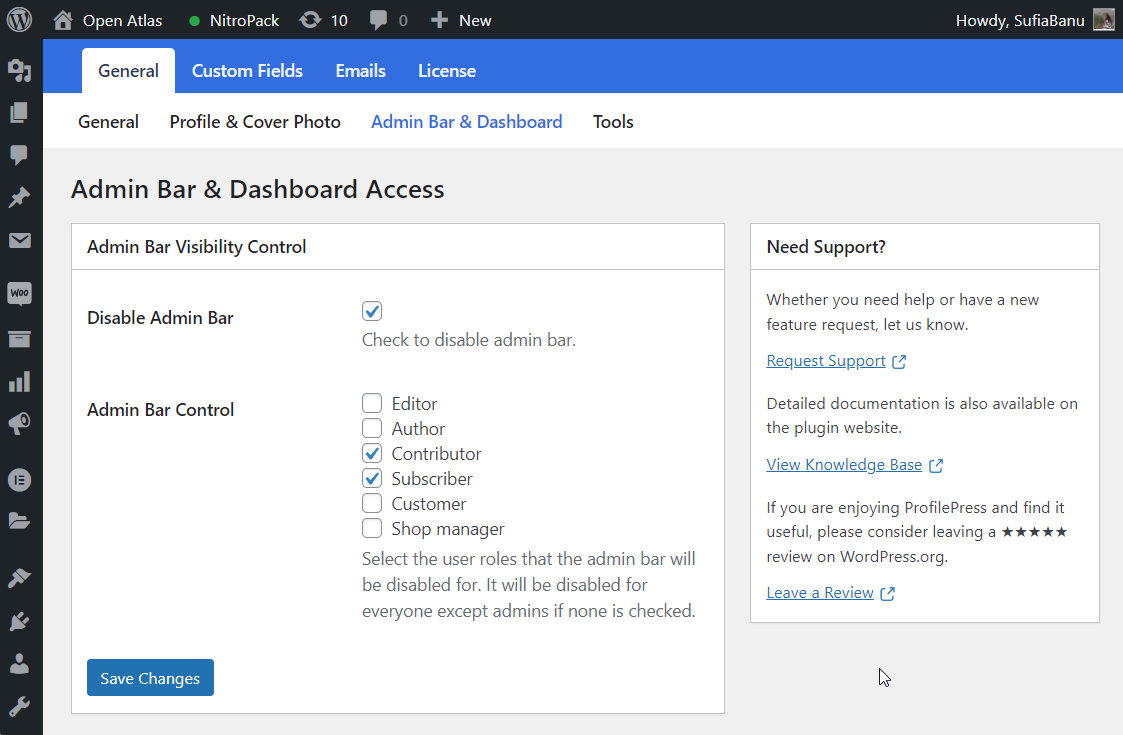The width and height of the screenshot is (1123, 735).
Task: Open WooCommerce sidebar icon
Action: tap(19, 293)
